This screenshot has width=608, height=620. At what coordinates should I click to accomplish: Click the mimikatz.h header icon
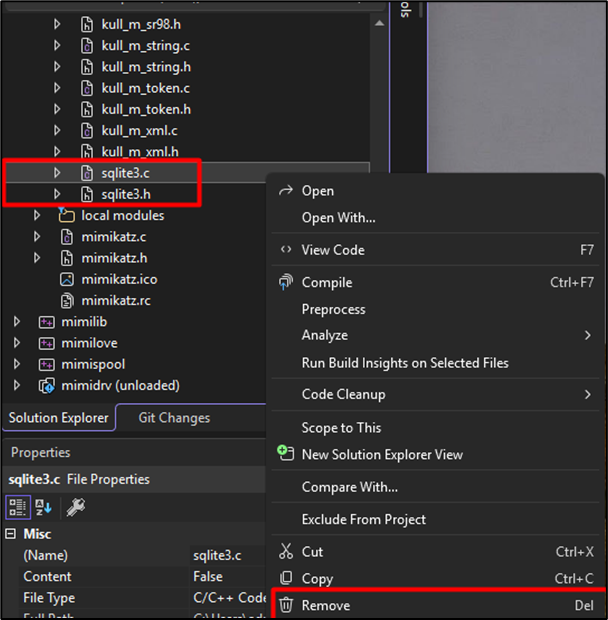67,258
